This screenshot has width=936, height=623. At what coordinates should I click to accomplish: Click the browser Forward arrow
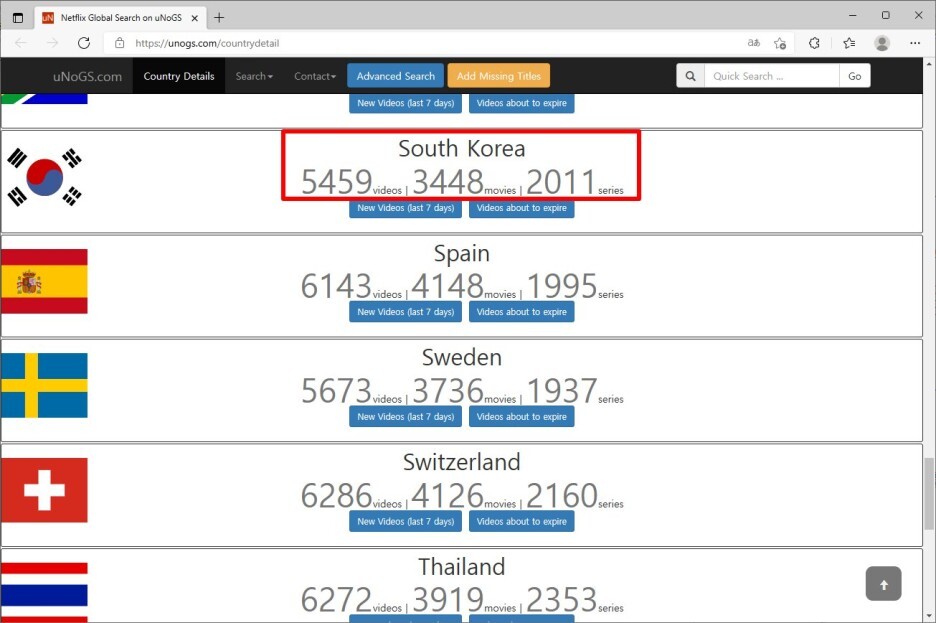[53, 43]
